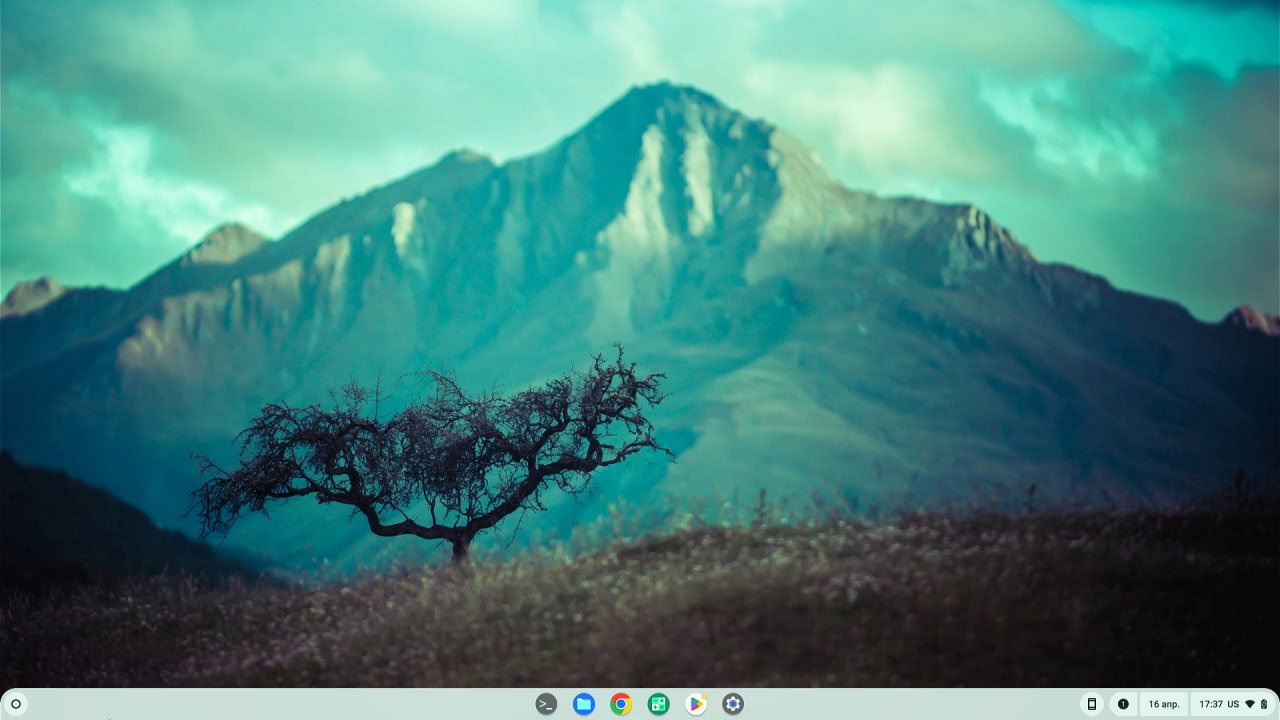Open the launcher circle button
Image resolution: width=1280 pixels, height=720 pixels.
tap(16, 704)
